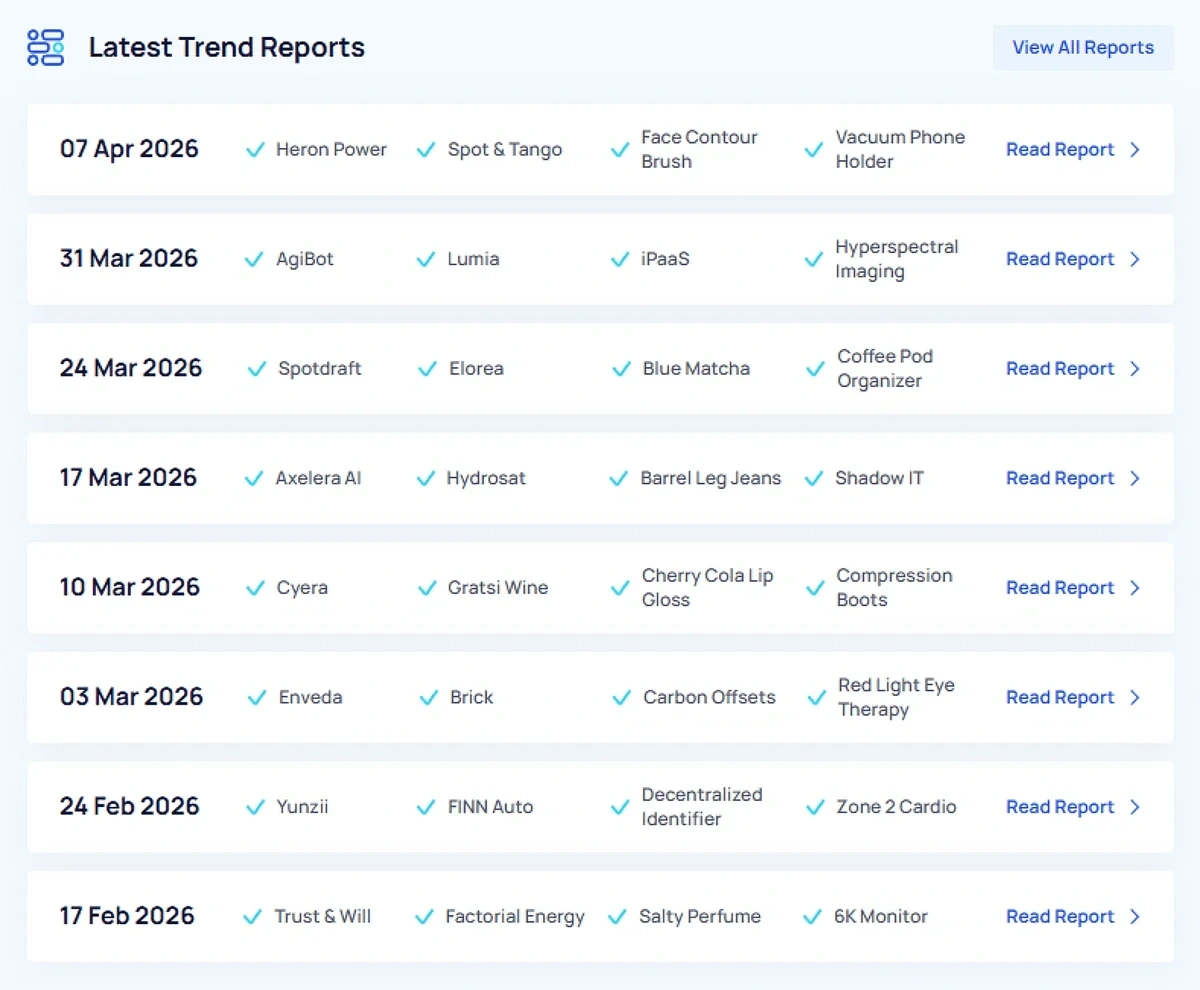The height and width of the screenshot is (990, 1200).
Task: Click the 10 Mar 2026 date label
Action: tap(130, 588)
